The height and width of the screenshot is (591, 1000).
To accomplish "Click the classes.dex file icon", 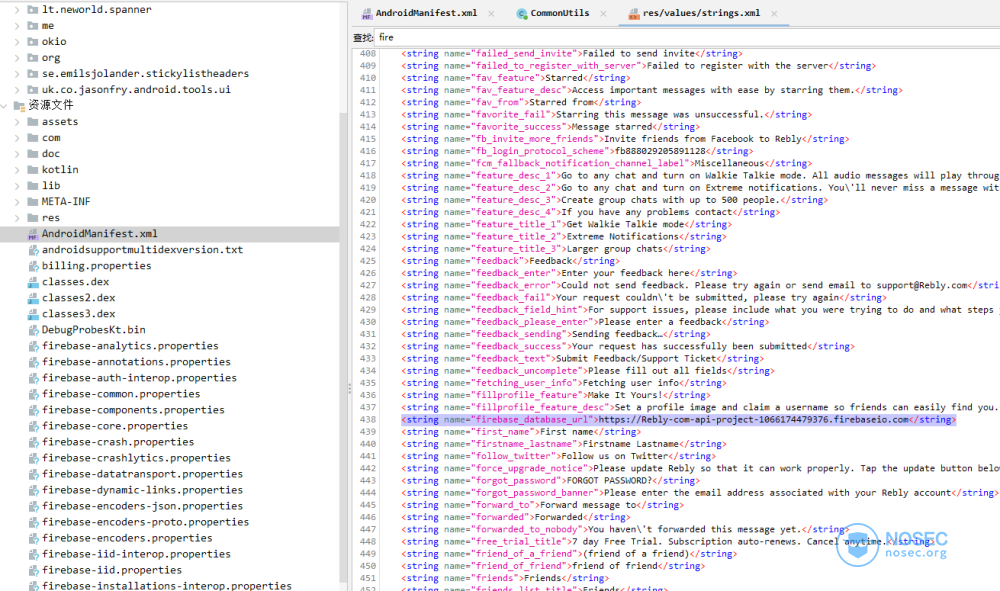I will (x=33, y=282).
